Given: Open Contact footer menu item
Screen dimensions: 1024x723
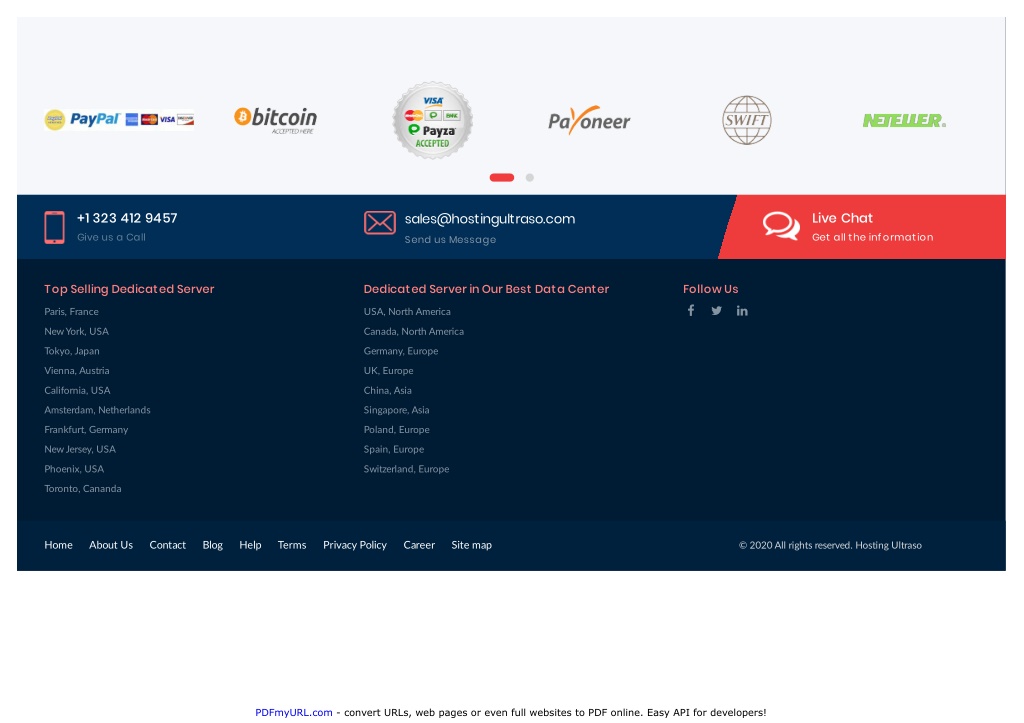Looking at the screenshot, I should tap(168, 545).
